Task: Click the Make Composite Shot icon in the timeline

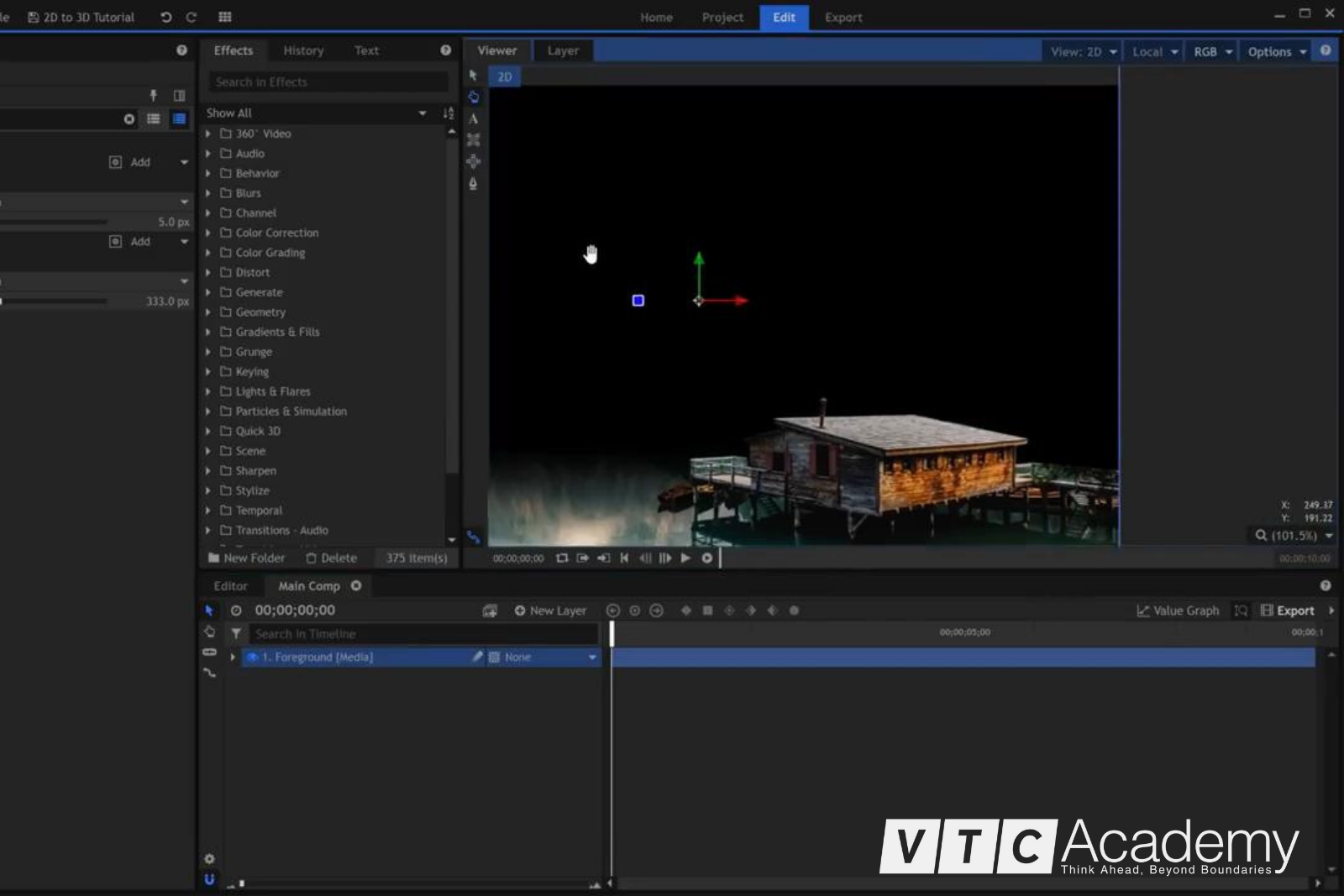Action: (490, 611)
